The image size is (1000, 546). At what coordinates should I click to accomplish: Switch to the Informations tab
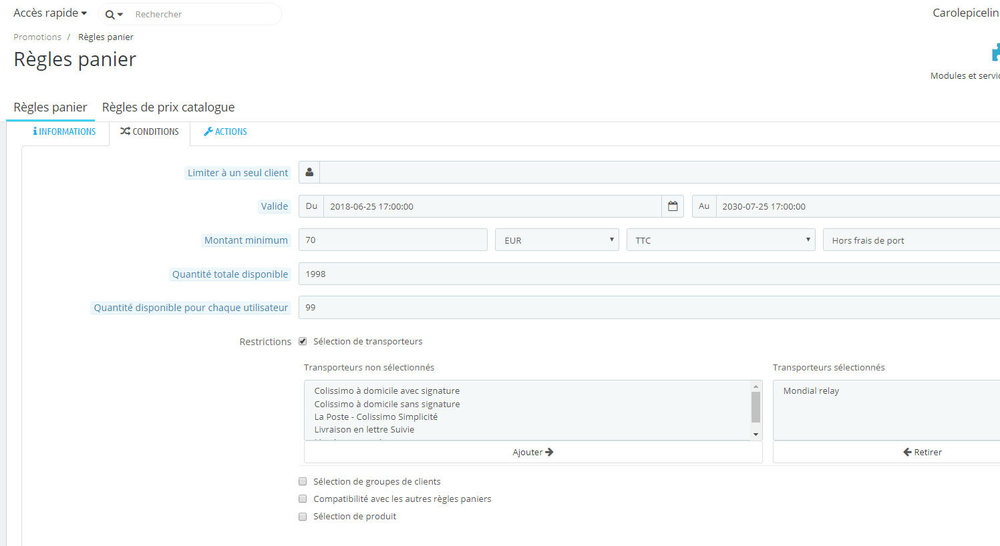(x=64, y=131)
